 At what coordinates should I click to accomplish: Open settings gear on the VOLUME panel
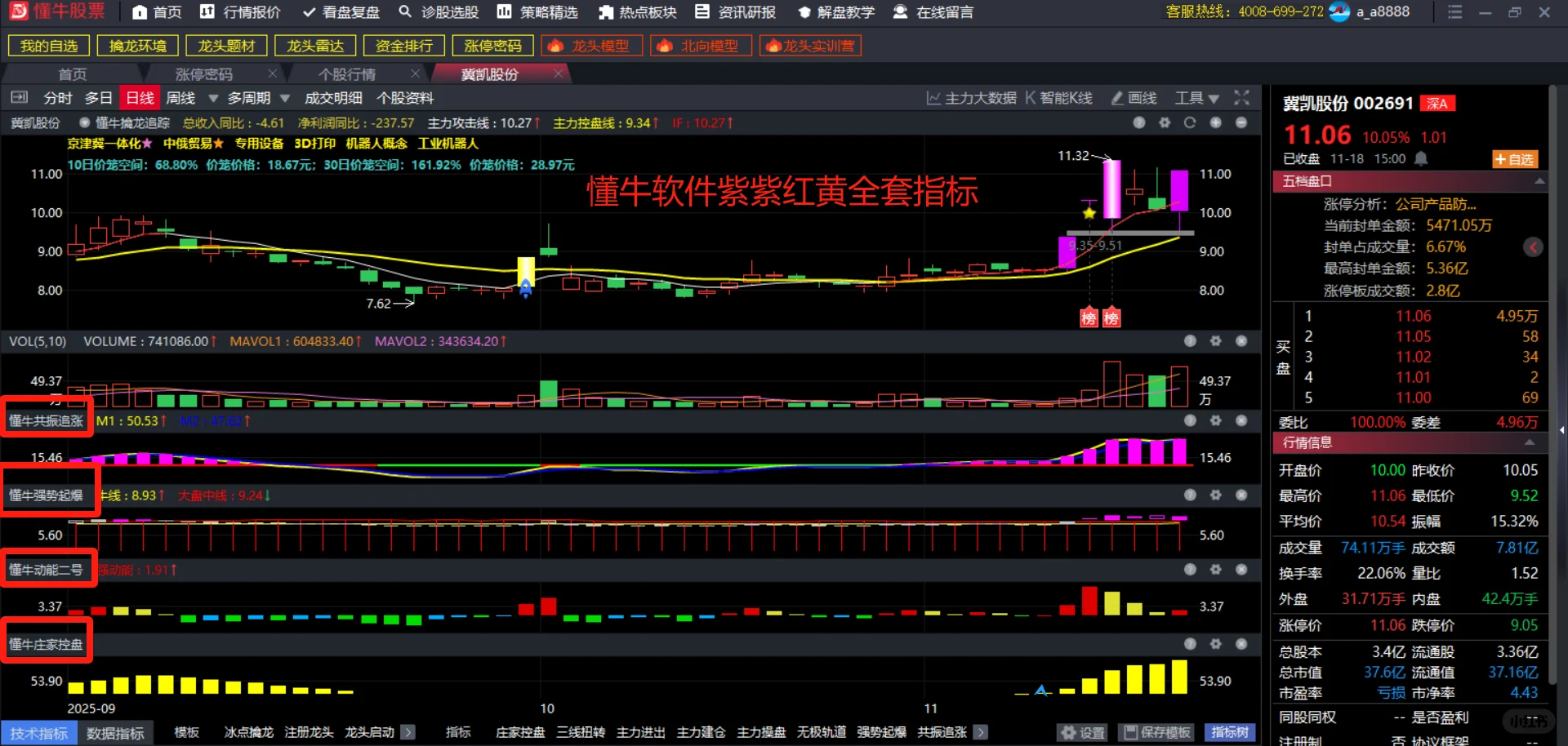pos(1215,341)
